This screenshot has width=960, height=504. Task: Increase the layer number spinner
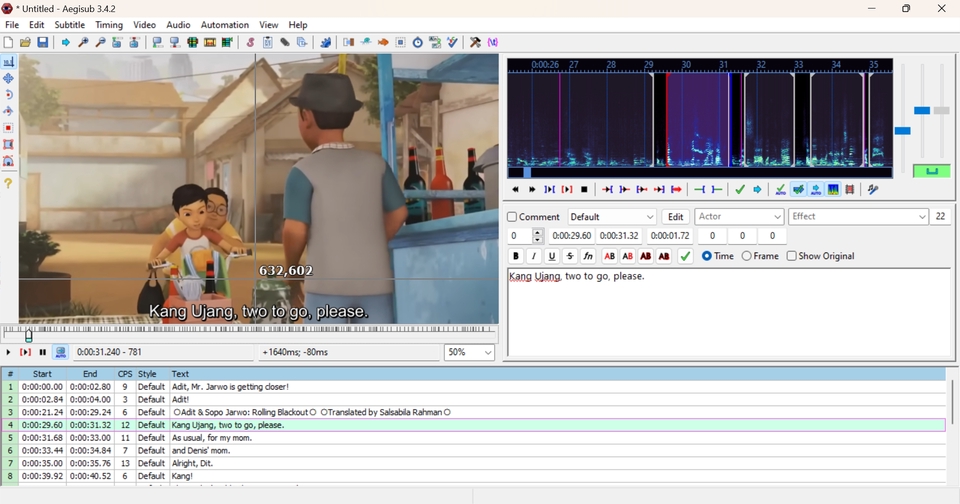(538, 232)
